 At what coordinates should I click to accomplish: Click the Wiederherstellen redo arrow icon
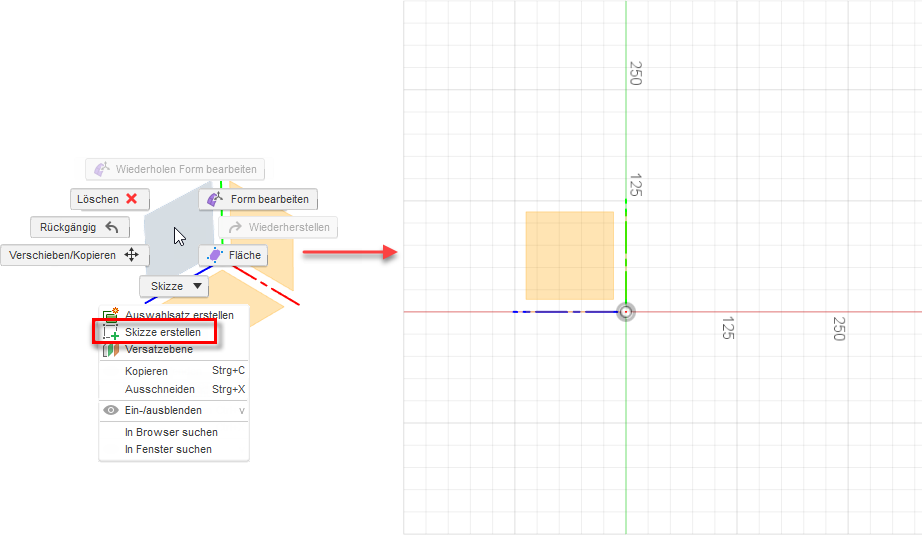[x=235, y=228]
